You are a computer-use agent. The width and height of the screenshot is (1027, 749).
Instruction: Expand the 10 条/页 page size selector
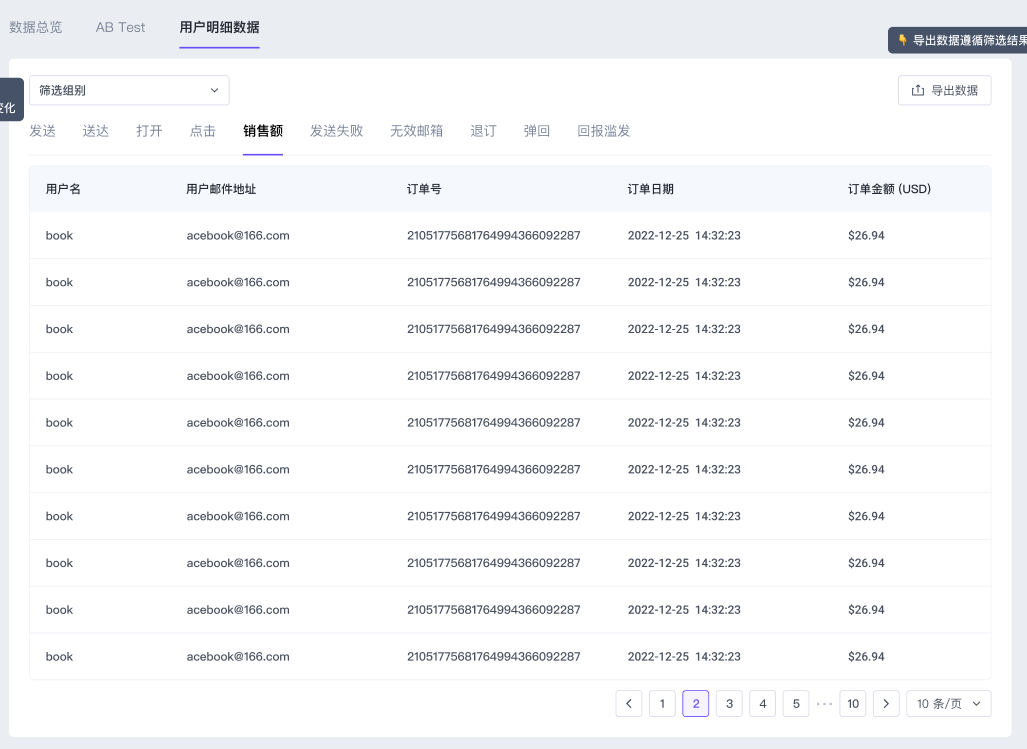(948, 704)
